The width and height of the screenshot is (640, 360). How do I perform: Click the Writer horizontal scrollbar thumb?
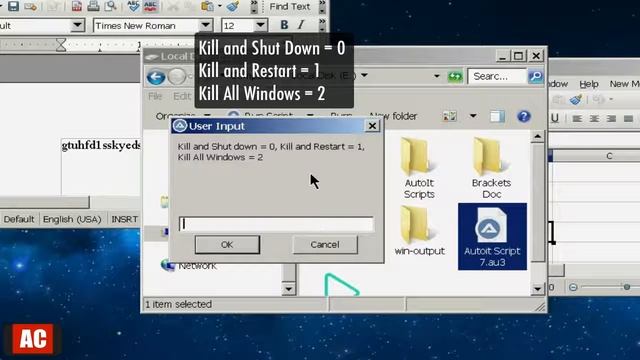[44, 202]
